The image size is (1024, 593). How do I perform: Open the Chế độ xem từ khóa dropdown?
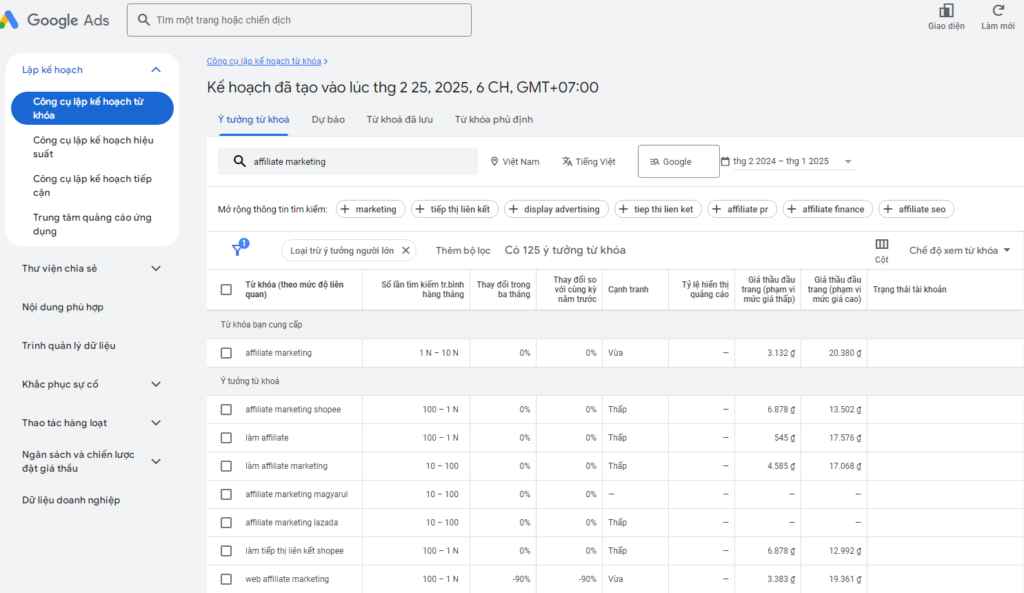(959, 250)
